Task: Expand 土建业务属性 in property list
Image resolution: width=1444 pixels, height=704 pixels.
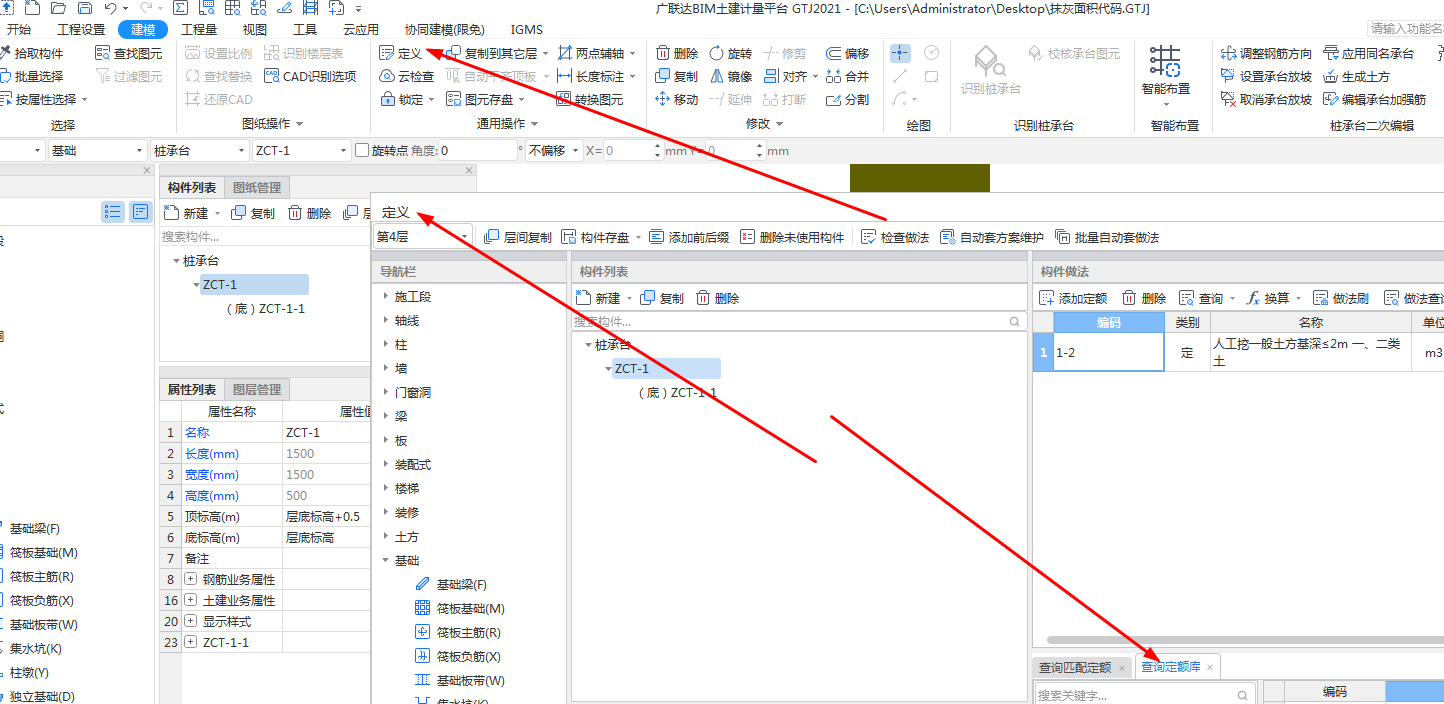Action: coord(190,600)
